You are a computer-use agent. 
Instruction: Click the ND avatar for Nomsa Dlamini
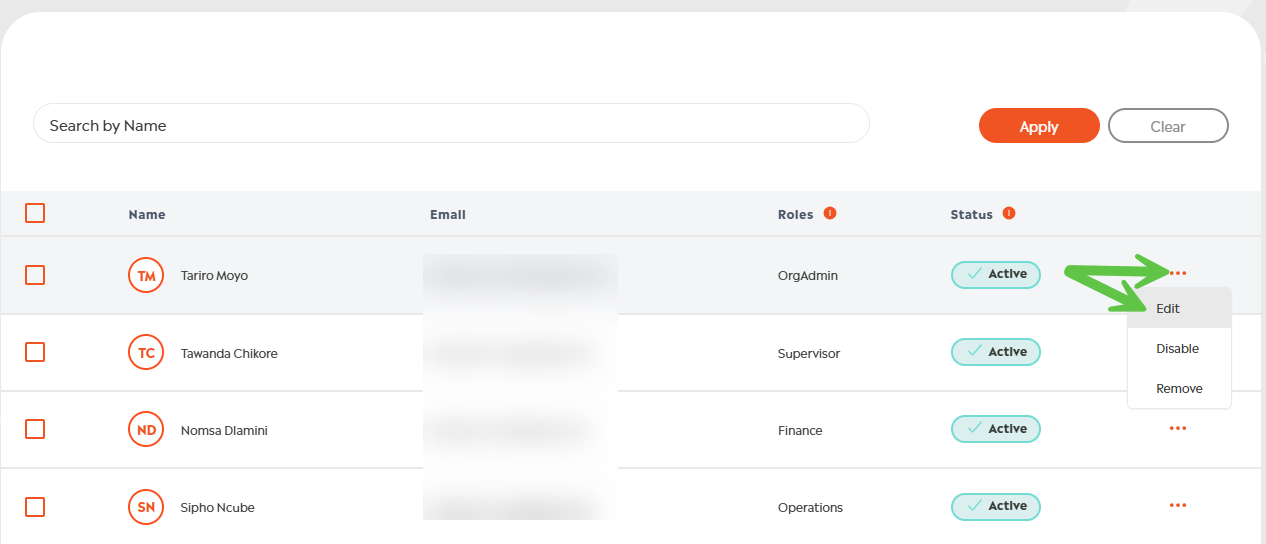pyautogui.click(x=146, y=430)
